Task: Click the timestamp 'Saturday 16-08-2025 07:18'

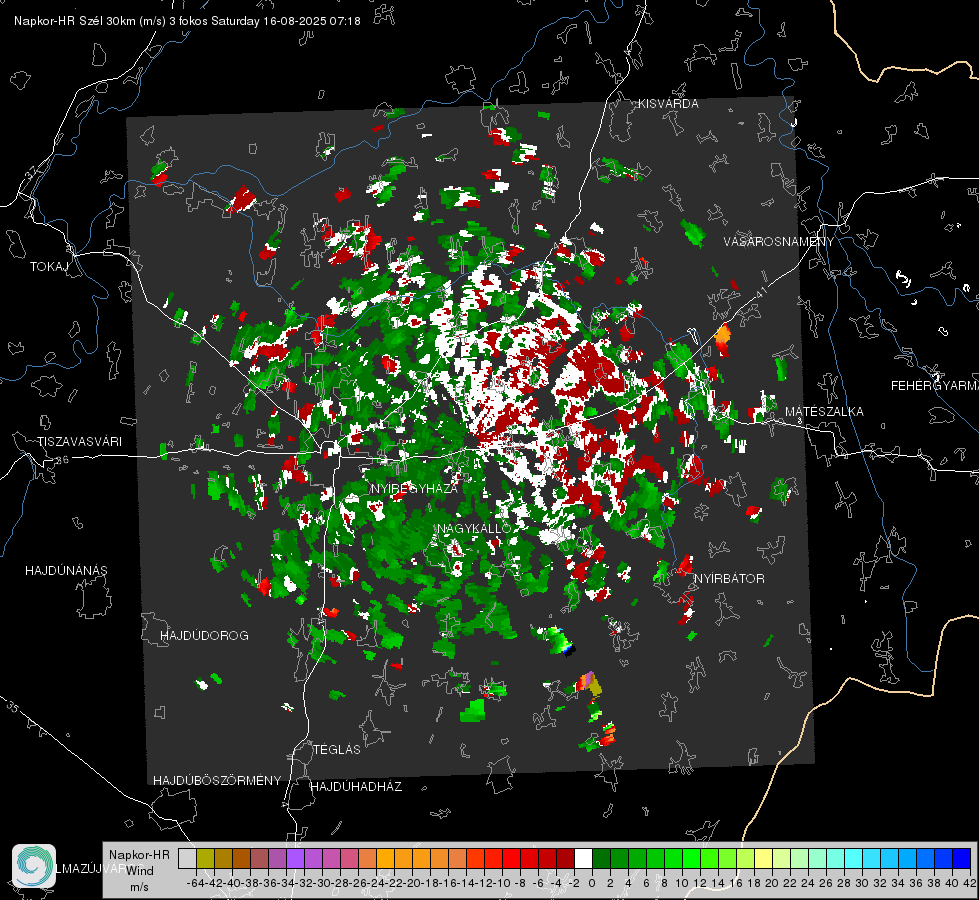Action: 285,21
